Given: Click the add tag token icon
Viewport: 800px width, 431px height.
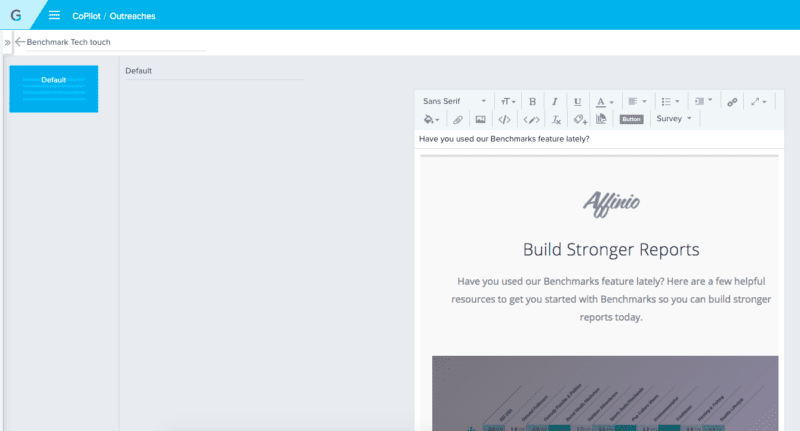Looking at the screenshot, I should click(580, 119).
